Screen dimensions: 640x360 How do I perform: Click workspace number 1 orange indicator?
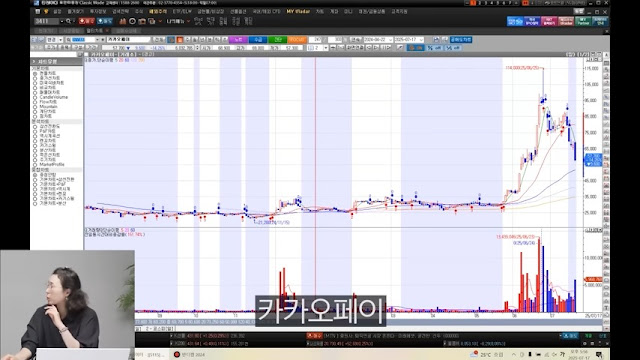473,3
